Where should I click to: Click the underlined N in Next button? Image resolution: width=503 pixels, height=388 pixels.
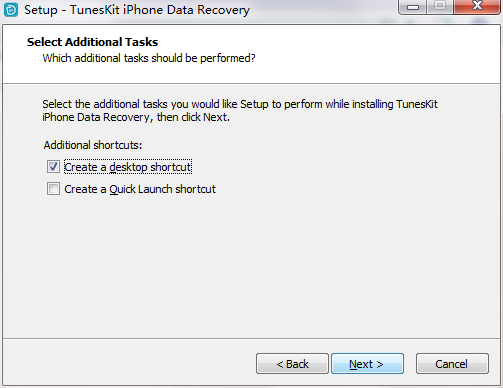pos(353,364)
